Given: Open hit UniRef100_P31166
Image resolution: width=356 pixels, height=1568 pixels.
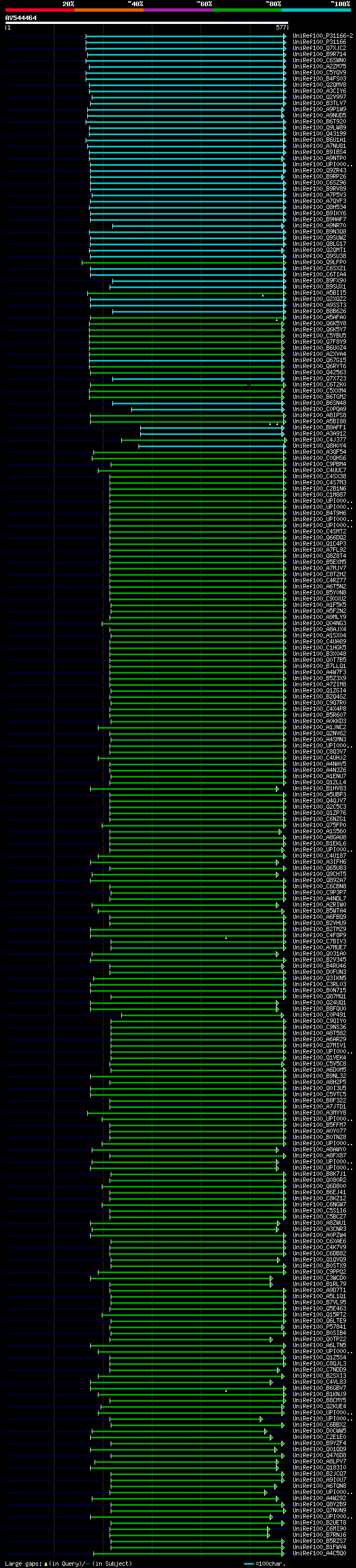Looking at the screenshot, I should tap(319, 42).
